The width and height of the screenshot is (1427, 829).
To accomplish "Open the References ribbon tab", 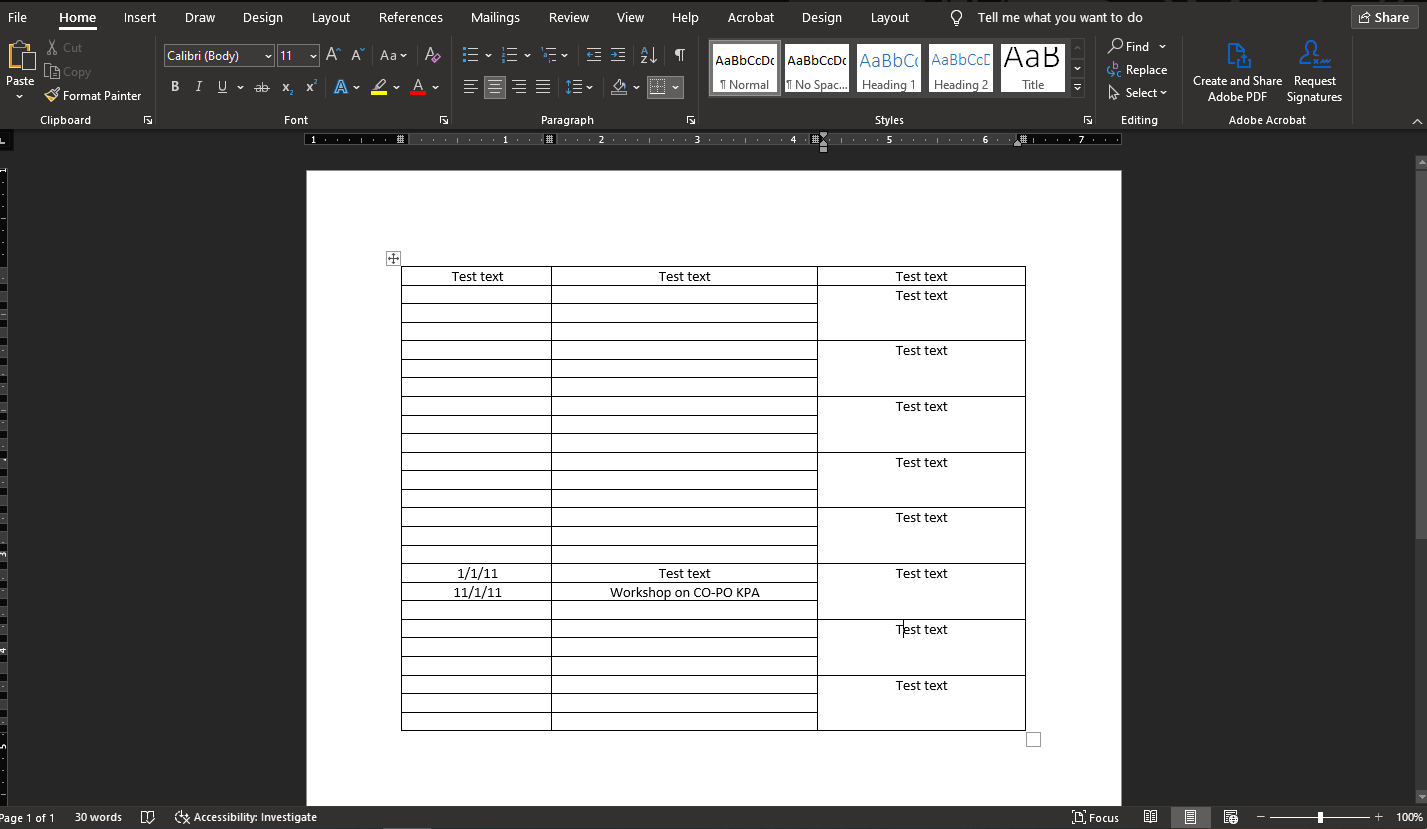I will [x=411, y=17].
